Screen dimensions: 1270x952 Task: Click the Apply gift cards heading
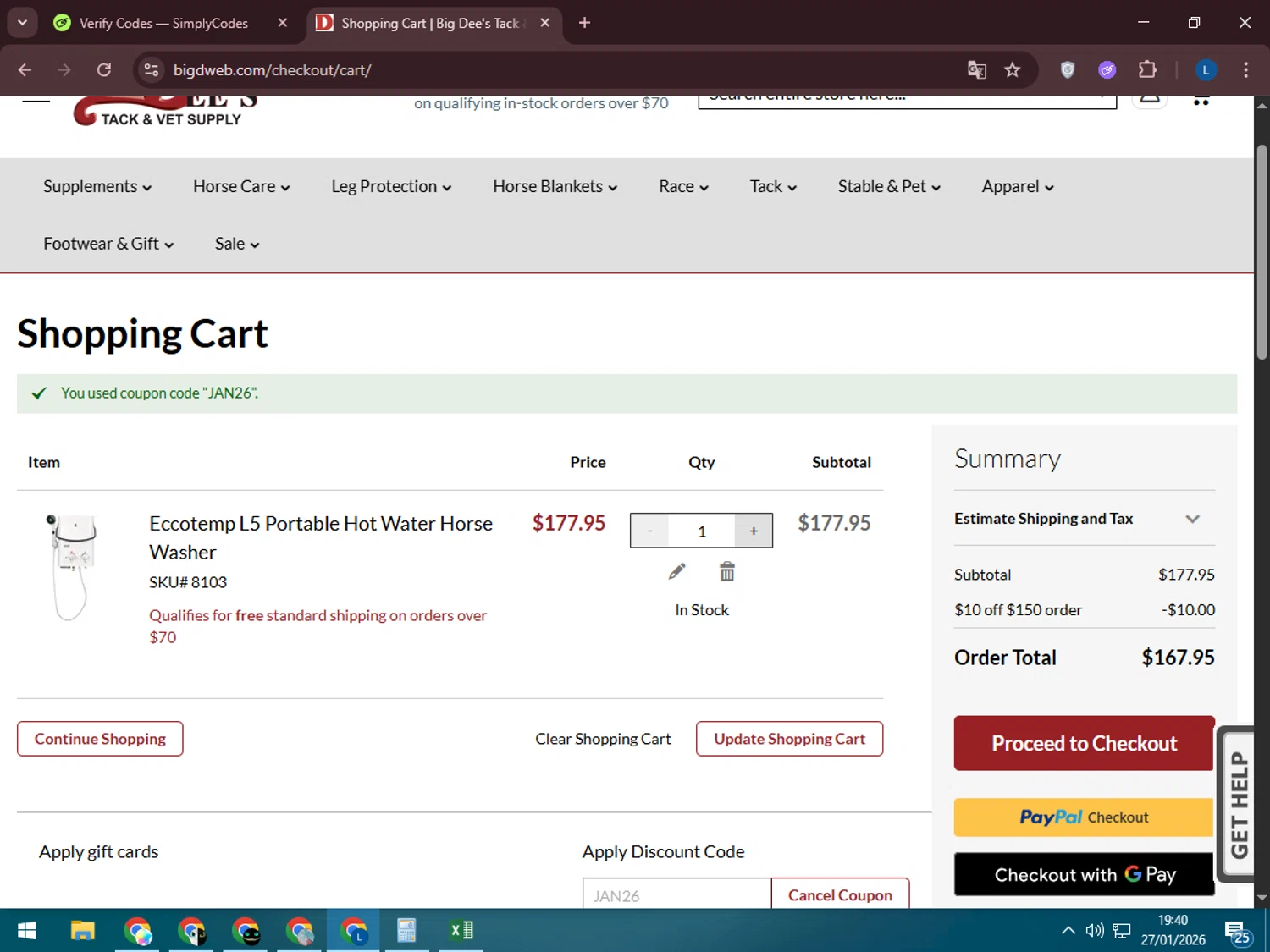tap(98, 852)
